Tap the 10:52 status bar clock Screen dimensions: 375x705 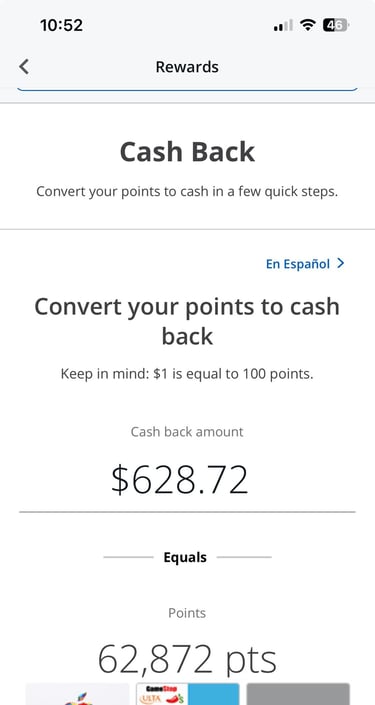[x=61, y=25]
